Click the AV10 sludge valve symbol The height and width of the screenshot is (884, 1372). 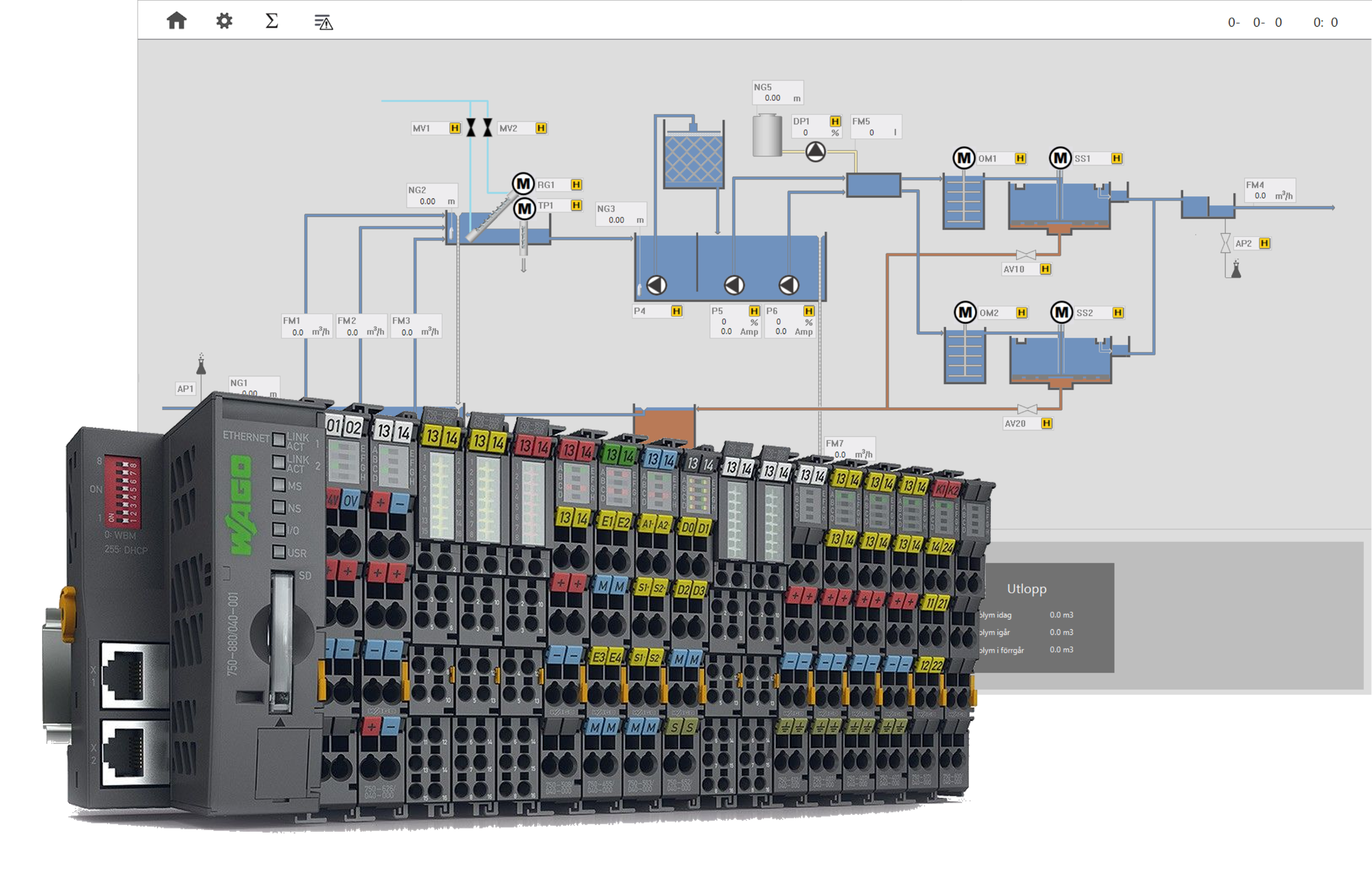pos(1026,255)
